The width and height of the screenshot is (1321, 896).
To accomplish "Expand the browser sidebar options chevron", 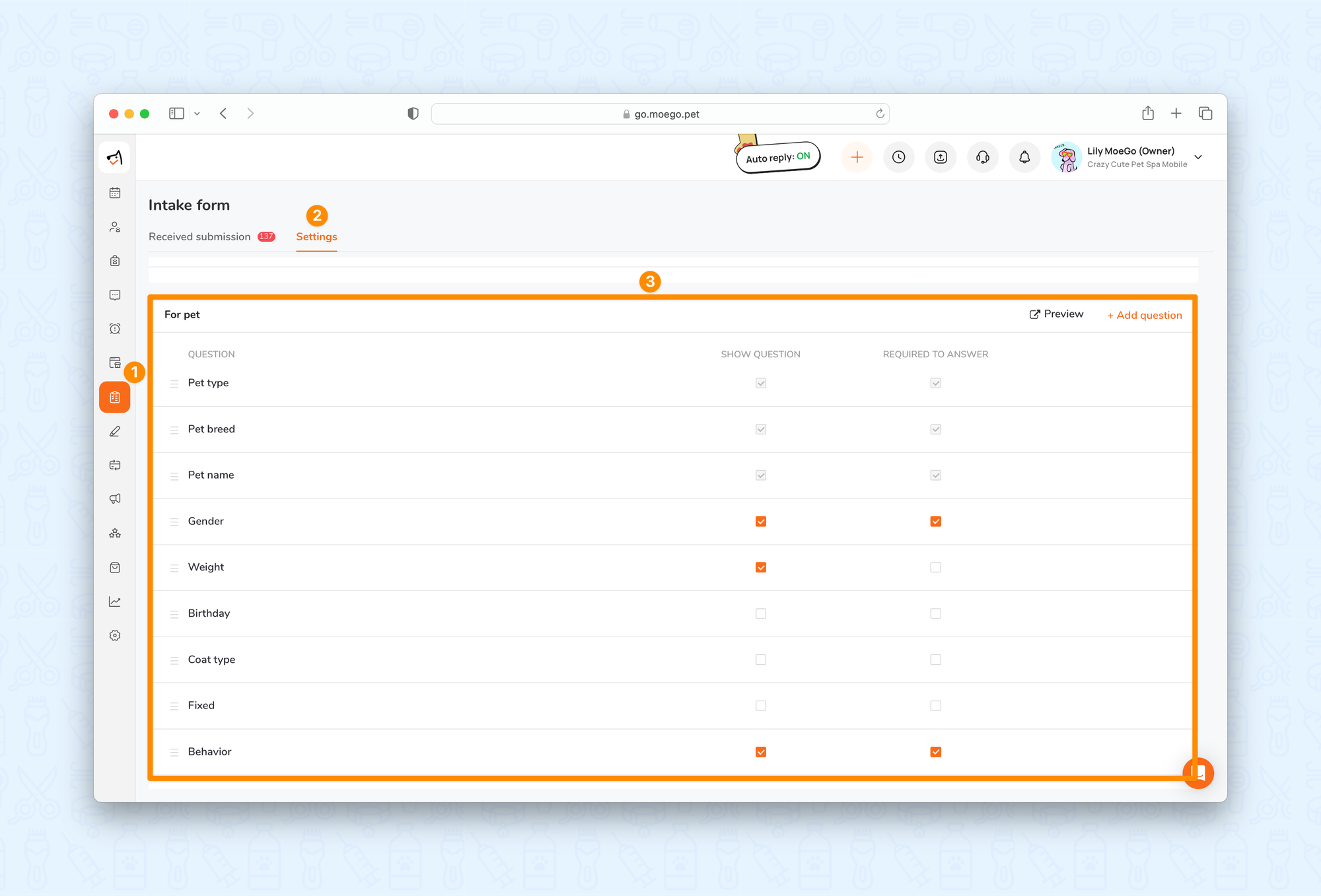I will [197, 114].
